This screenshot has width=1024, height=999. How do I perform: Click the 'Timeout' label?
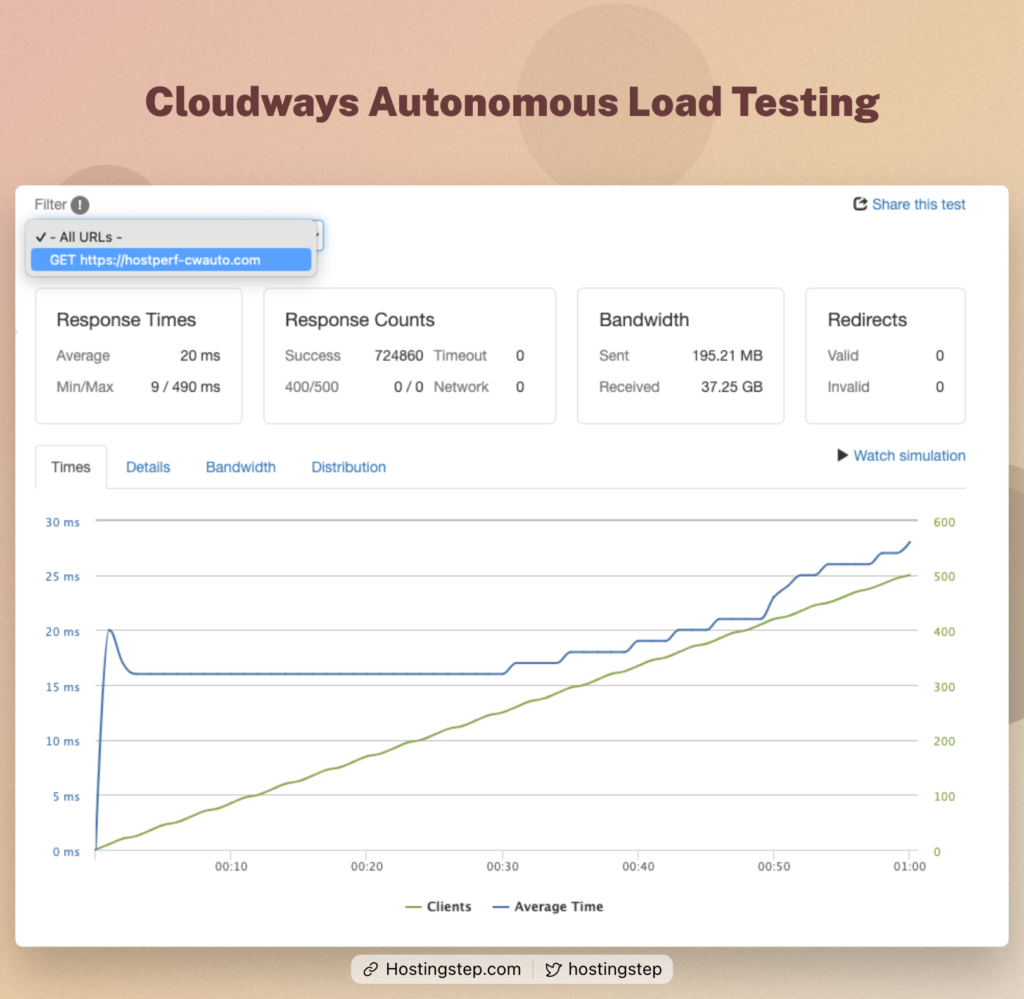[460, 355]
